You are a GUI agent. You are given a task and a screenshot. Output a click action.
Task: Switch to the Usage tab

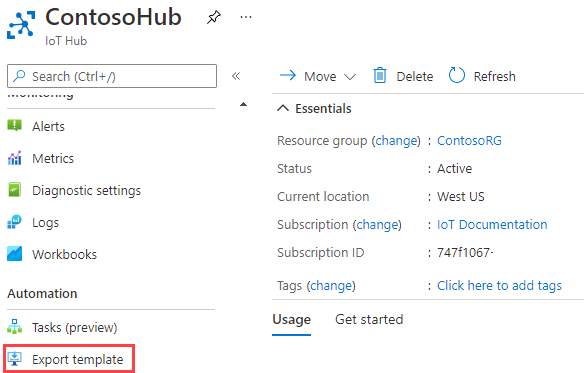[292, 319]
